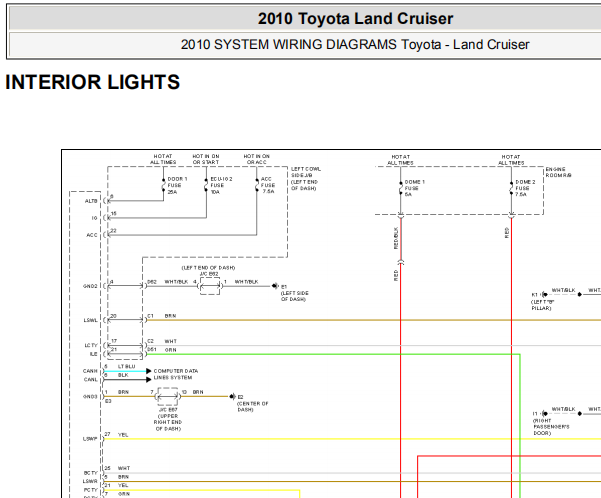Click the "D52 WHT/BLK" wire label
Viewport: 601px width, 498px height.
point(167,282)
